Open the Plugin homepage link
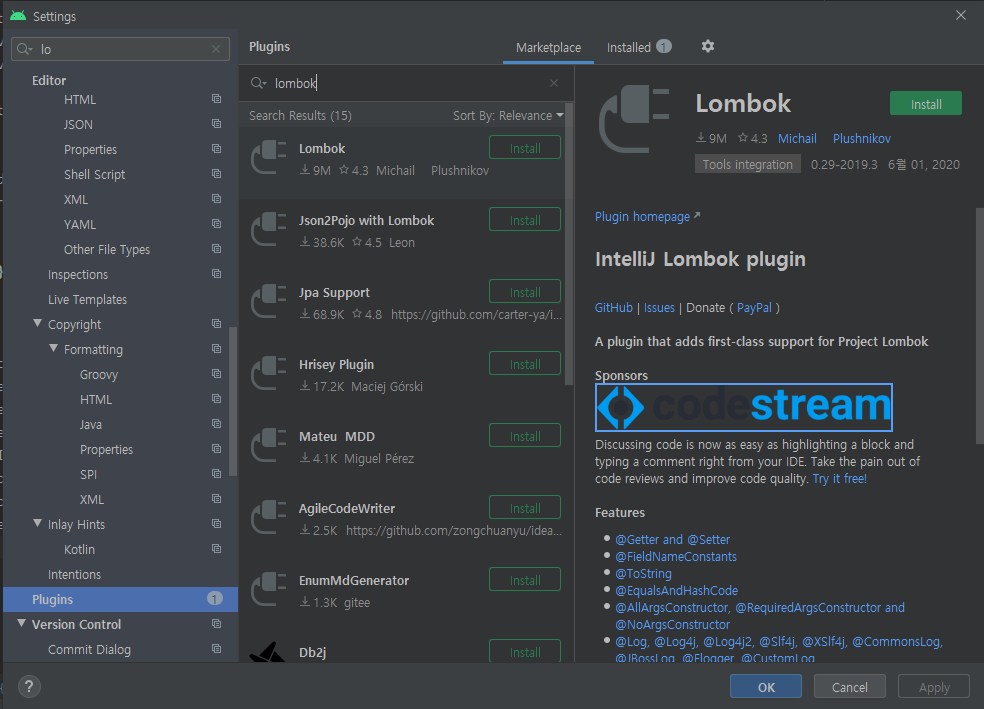984x709 pixels. click(x=647, y=216)
